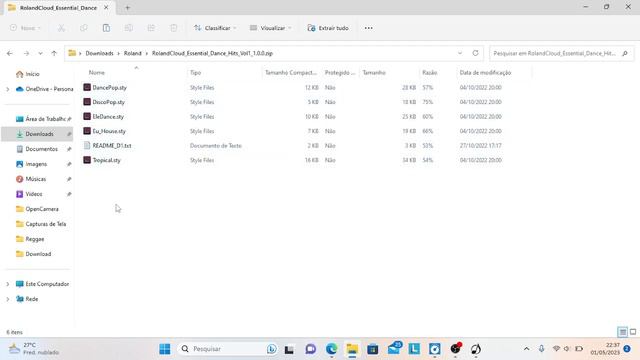Click the Share icon in toolbar

151,28
